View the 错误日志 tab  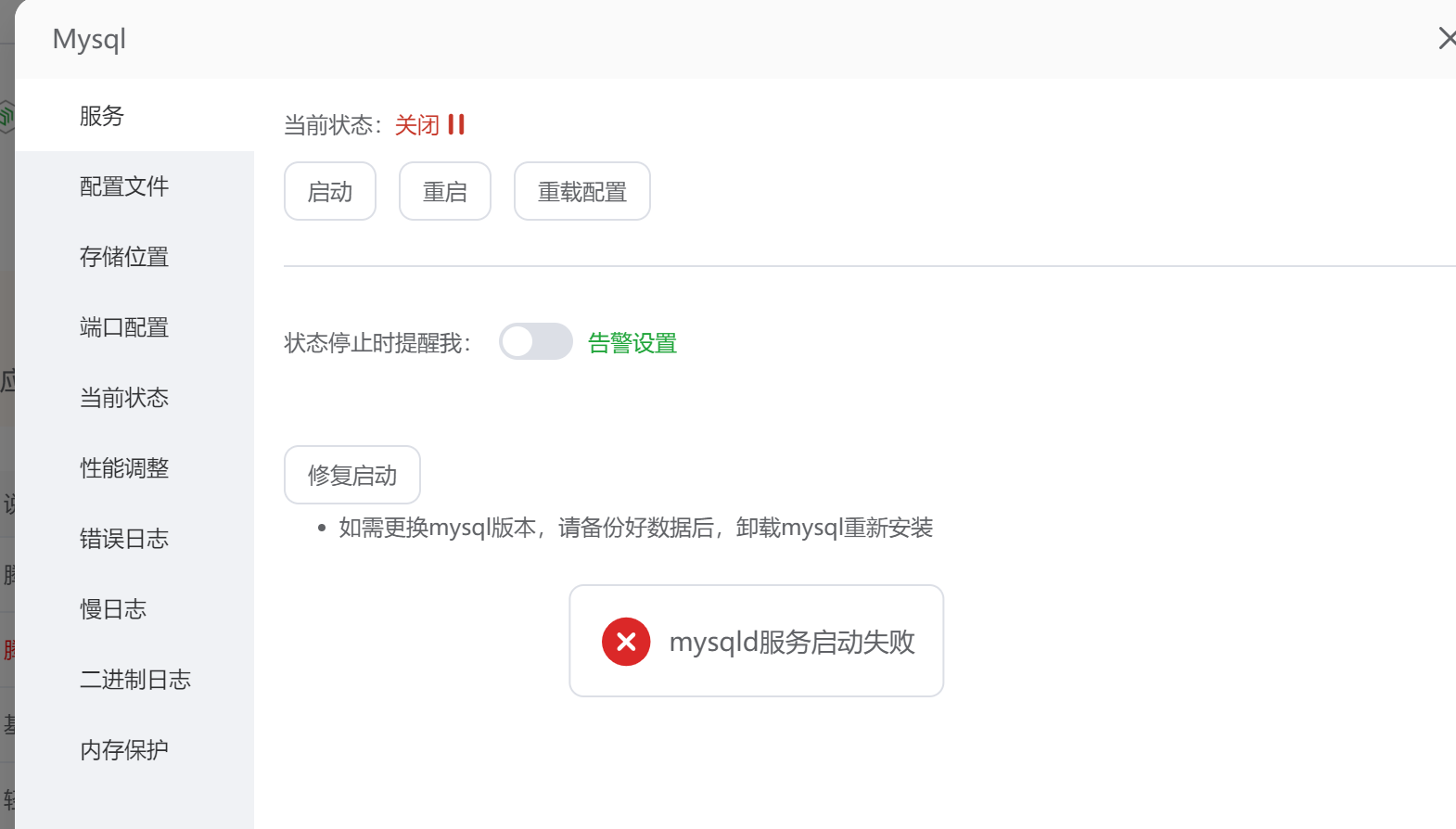[134, 539]
